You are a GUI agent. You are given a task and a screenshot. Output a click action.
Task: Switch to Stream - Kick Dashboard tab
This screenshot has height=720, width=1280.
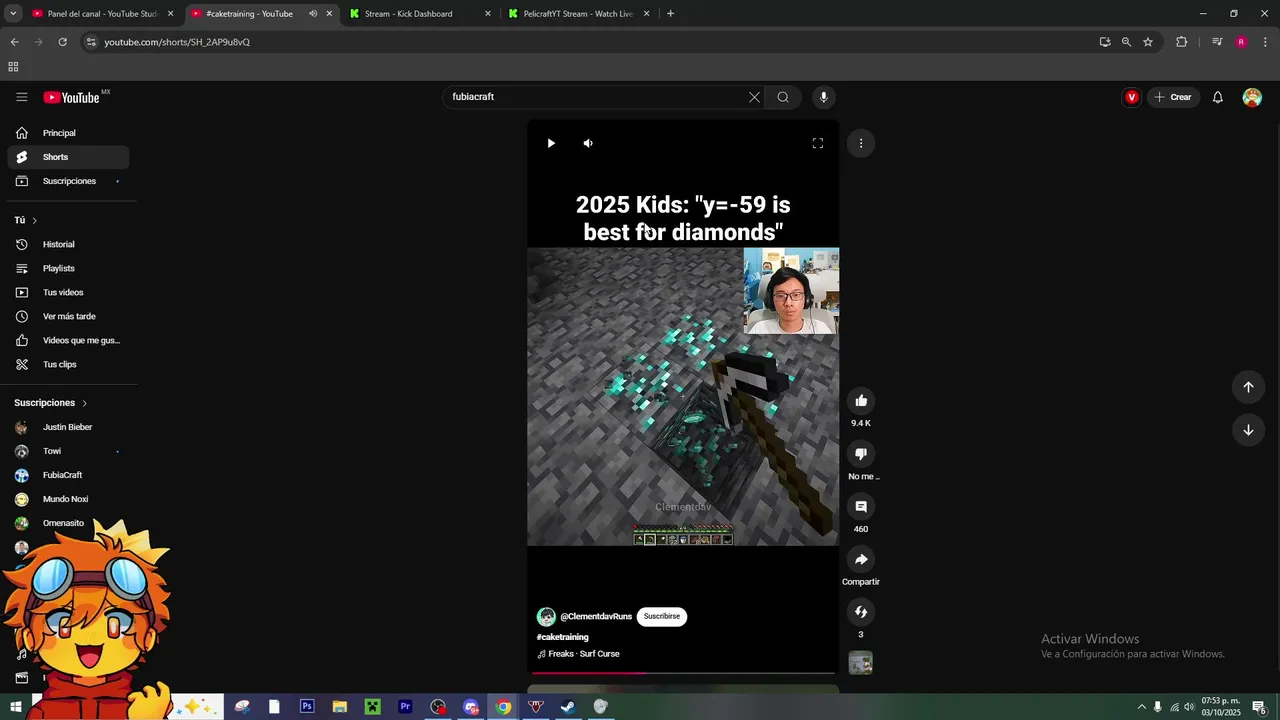(x=420, y=14)
